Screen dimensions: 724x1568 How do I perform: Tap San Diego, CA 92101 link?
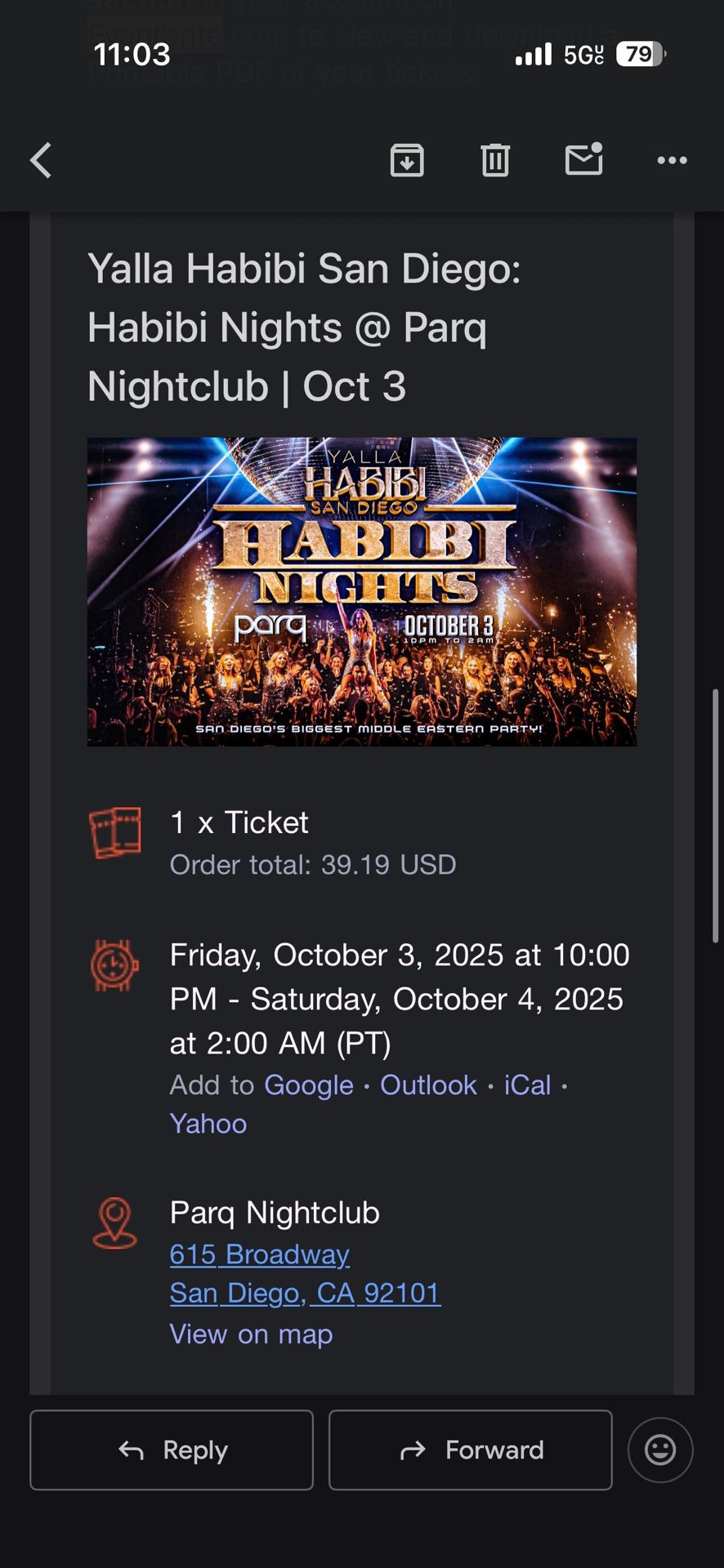coord(305,1294)
